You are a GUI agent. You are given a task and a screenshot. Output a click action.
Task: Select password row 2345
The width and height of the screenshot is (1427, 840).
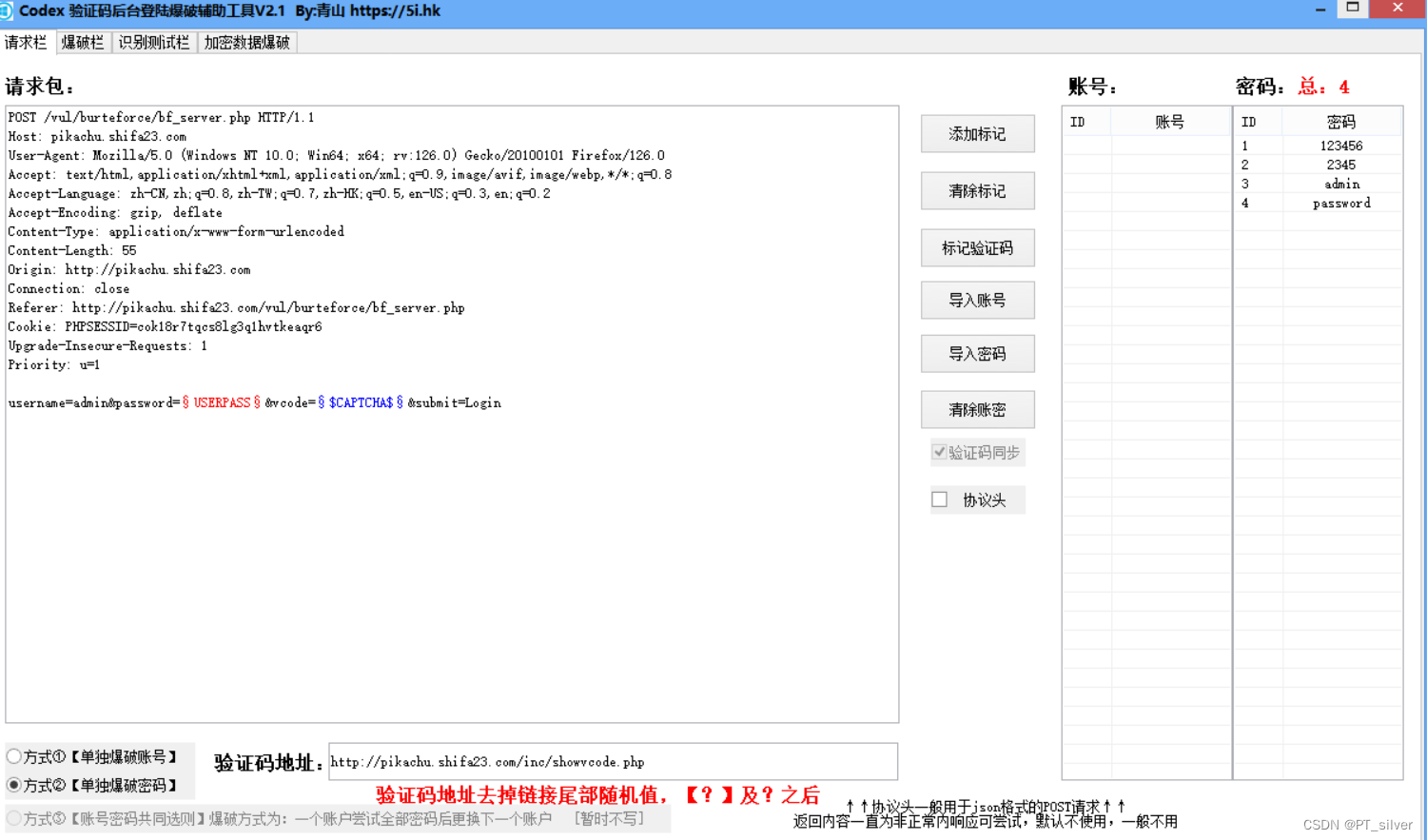tap(1318, 165)
